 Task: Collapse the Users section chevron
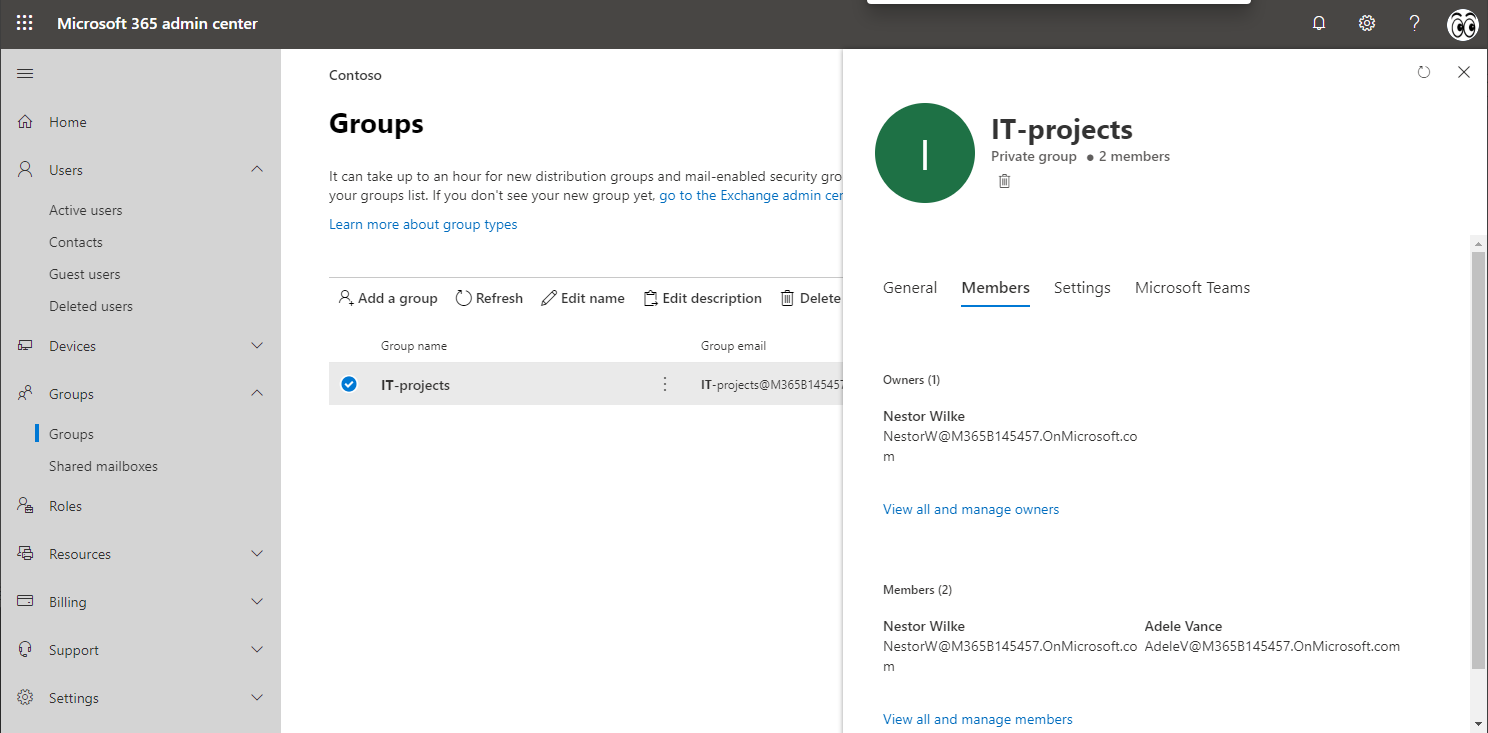(257, 170)
